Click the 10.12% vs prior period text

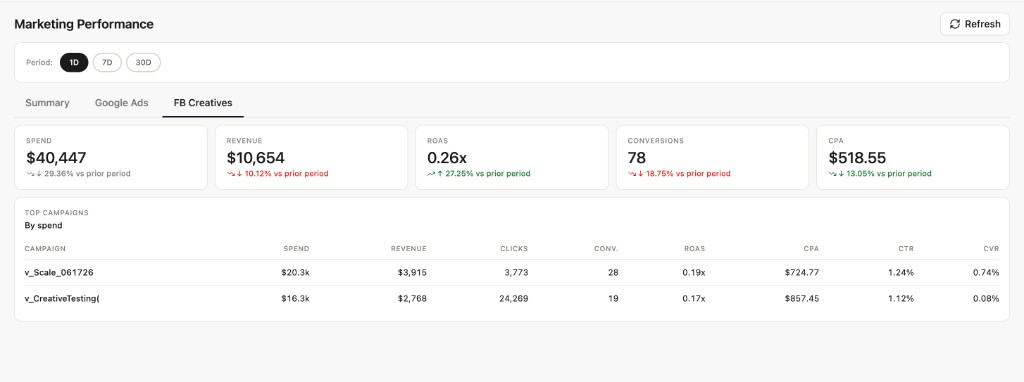click(287, 174)
